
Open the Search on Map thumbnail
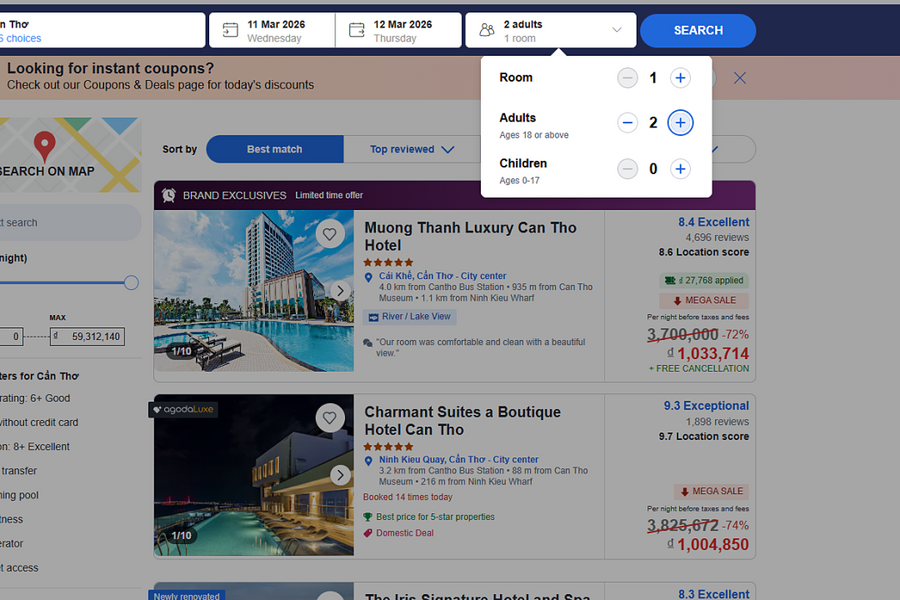pyautogui.click(x=60, y=155)
